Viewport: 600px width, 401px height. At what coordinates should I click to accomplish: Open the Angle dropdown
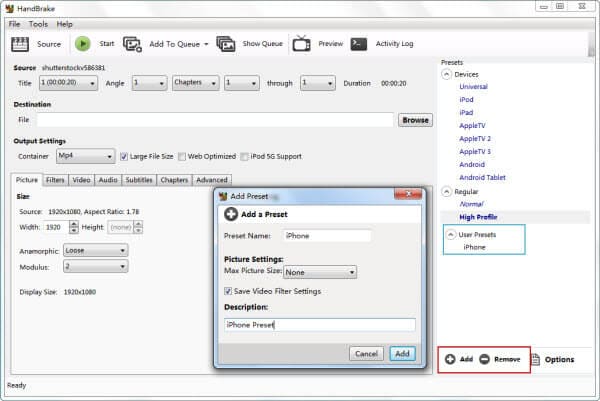pyautogui.click(x=149, y=83)
